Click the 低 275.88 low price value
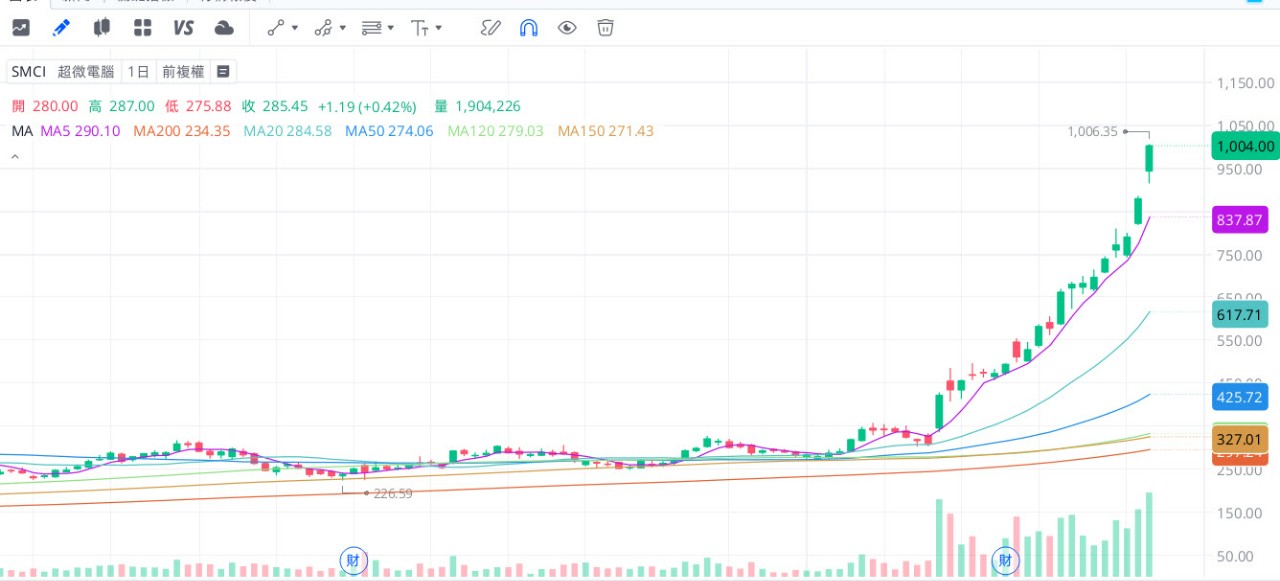This screenshot has height=581, width=1280. [x=198, y=106]
